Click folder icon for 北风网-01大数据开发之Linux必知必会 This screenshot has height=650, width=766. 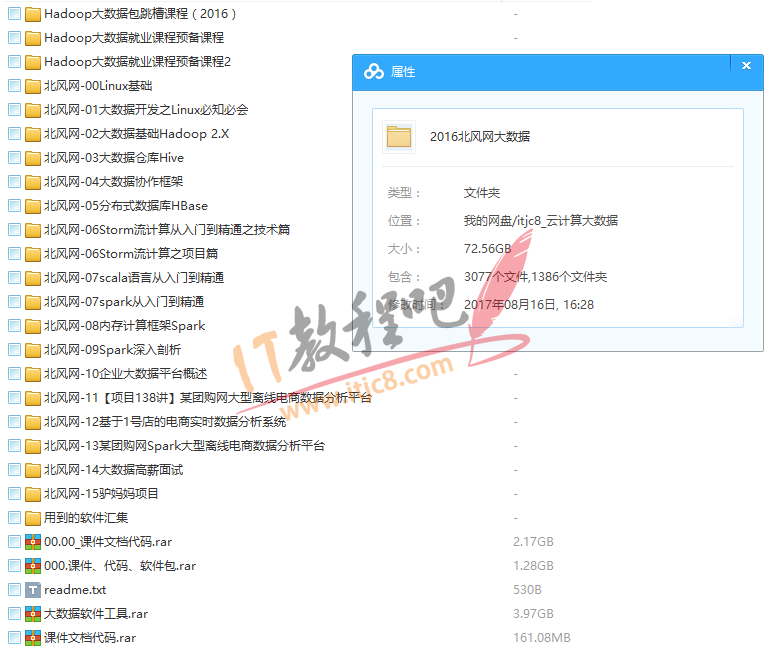pyautogui.click(x=33, y=110)
